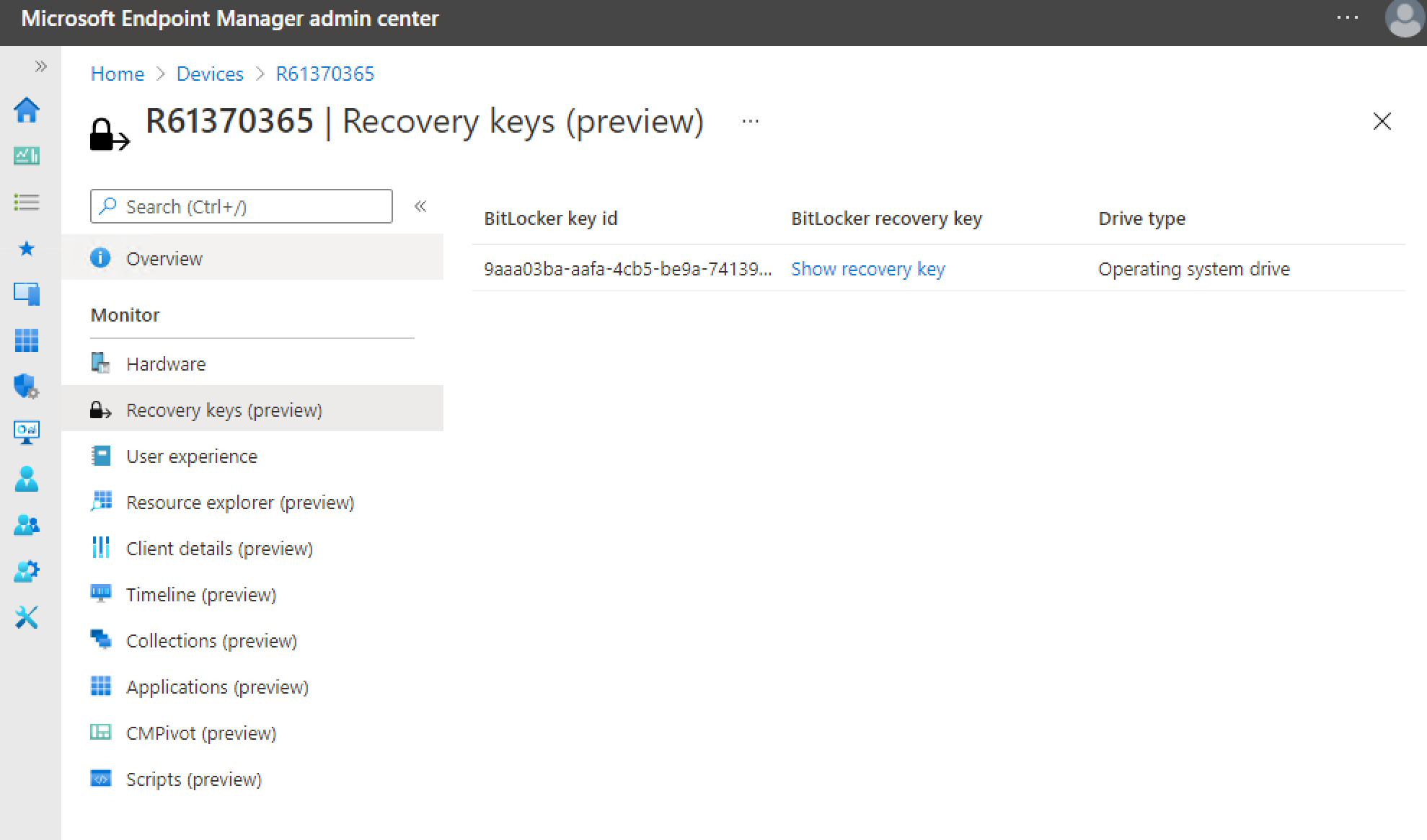Show recovery key for BitLocker entry
1427x840 pixels.
[x=867, y=269]
